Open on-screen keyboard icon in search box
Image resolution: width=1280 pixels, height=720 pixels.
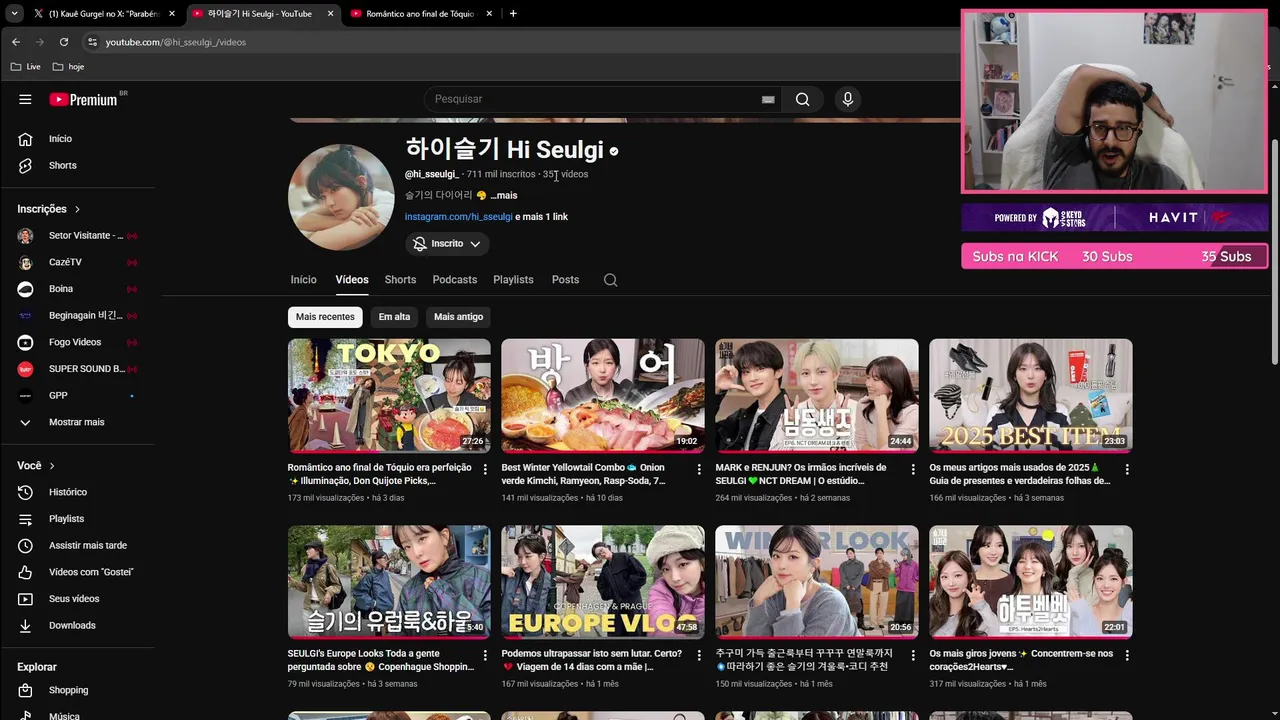click(x=768, y=99)
